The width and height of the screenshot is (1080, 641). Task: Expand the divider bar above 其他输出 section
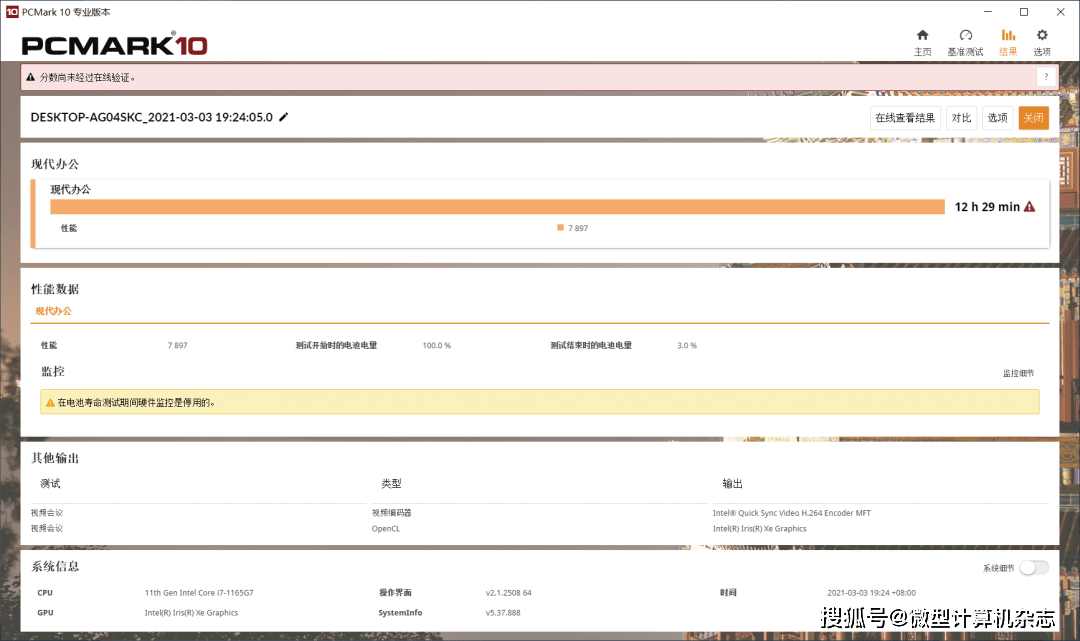point(540,437)
